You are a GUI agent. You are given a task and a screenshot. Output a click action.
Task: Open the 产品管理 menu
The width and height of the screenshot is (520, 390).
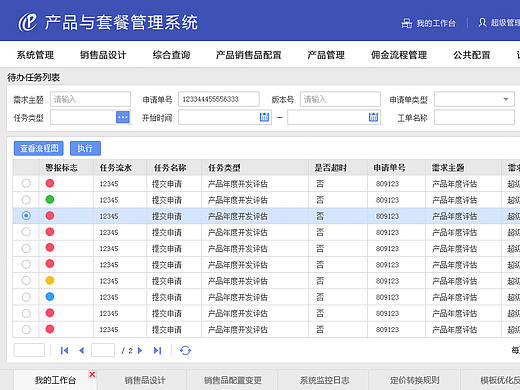click(x=326, y=55)
